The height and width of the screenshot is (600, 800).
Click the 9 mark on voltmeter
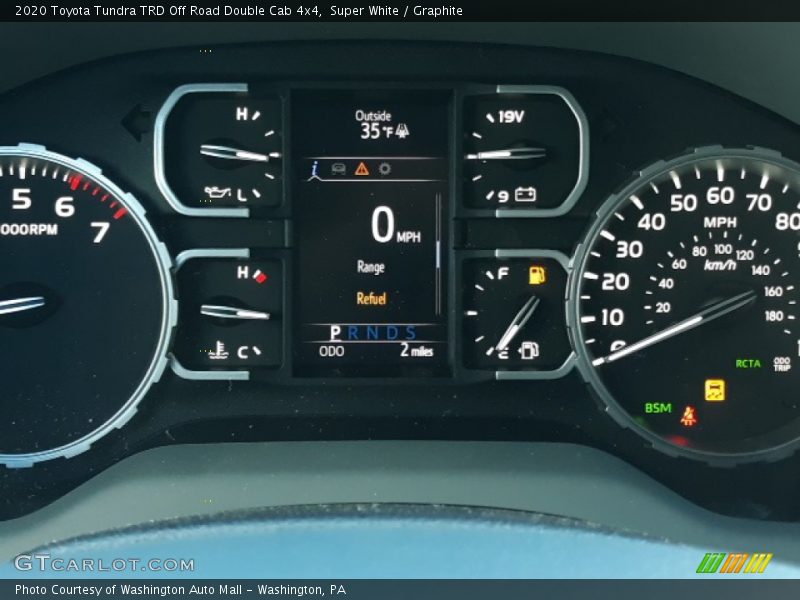(x=503, y=196)
